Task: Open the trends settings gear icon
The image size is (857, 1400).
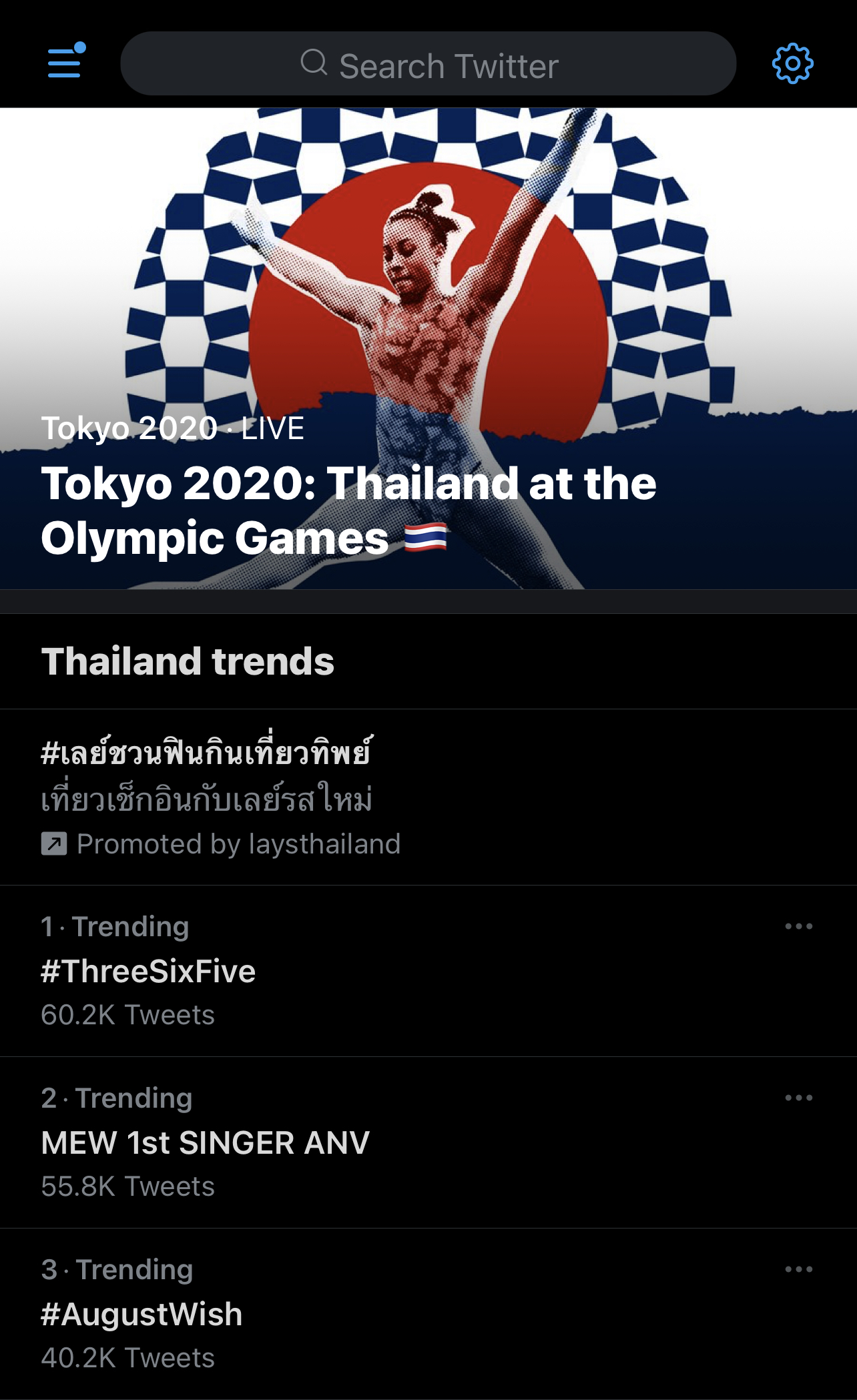Action: [x=792, y=63]
